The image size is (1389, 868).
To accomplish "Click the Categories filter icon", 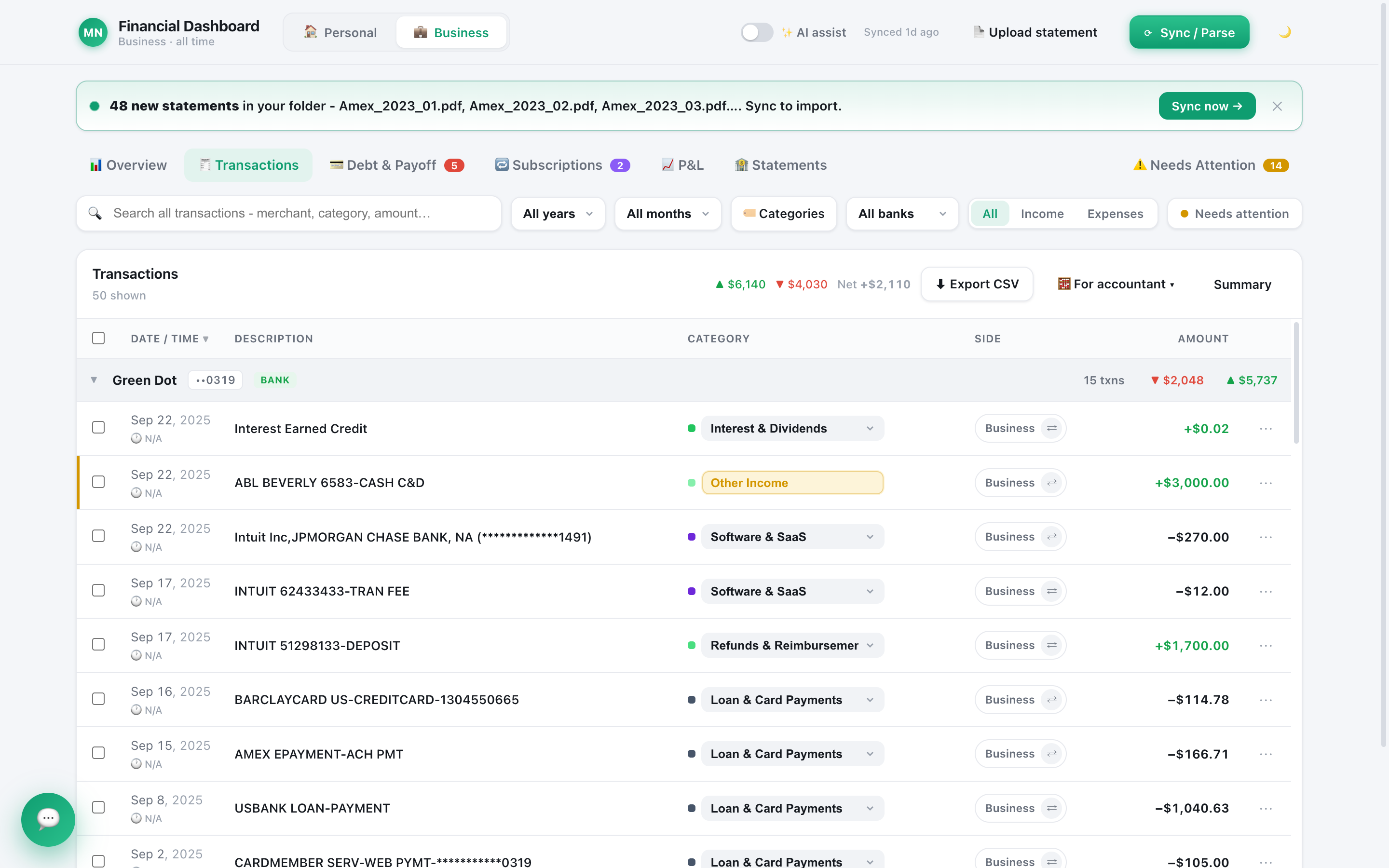I will pos(749,213).
